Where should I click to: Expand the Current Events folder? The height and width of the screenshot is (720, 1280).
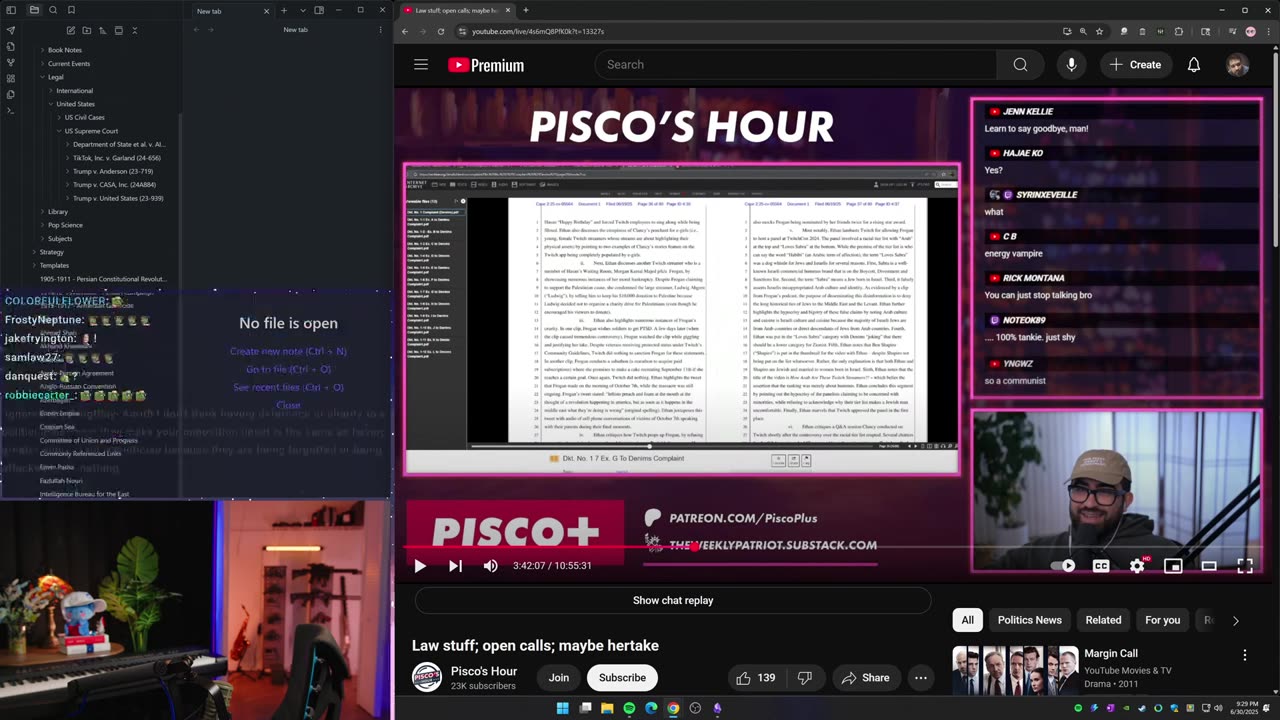pos(69,63)
